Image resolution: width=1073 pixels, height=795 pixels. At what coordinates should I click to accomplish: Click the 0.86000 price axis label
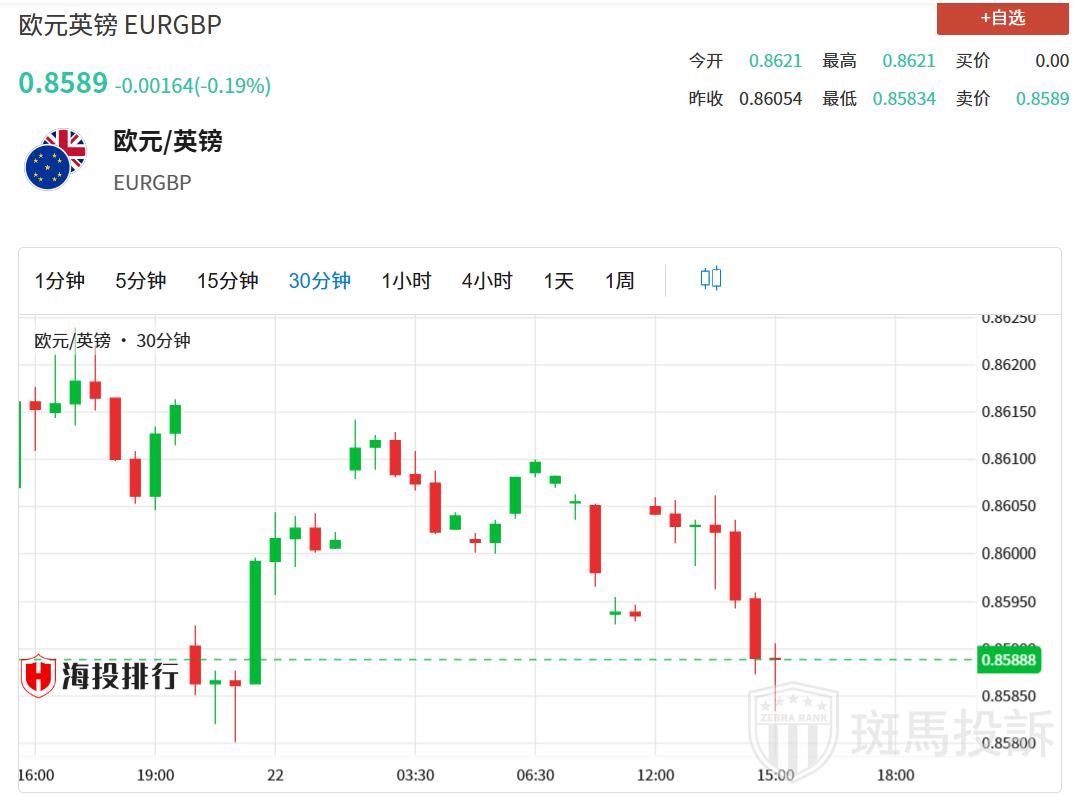[x=1008, y=554]
